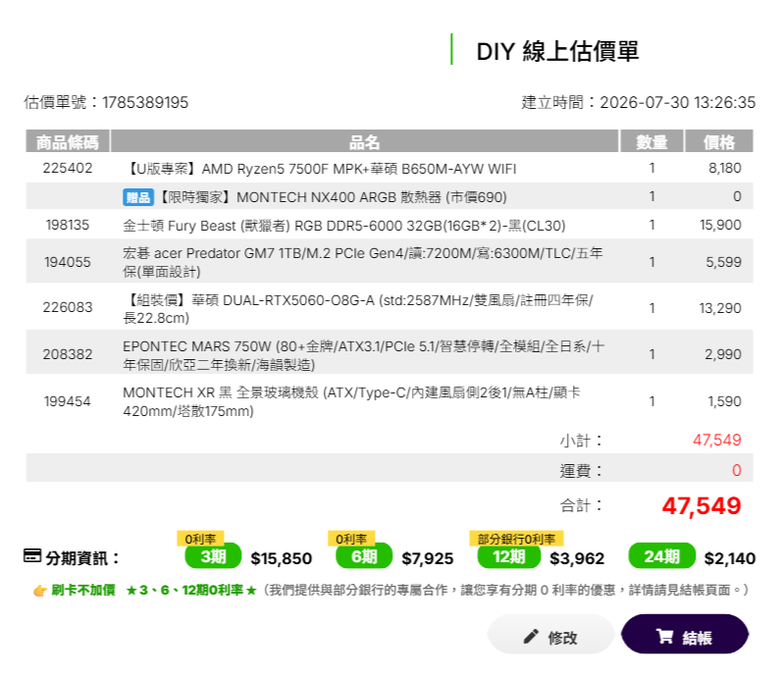Viewport: 780px width, 678px height.
Task: Click the blue 贈品 badge
Action: click(x=138, y=197)
